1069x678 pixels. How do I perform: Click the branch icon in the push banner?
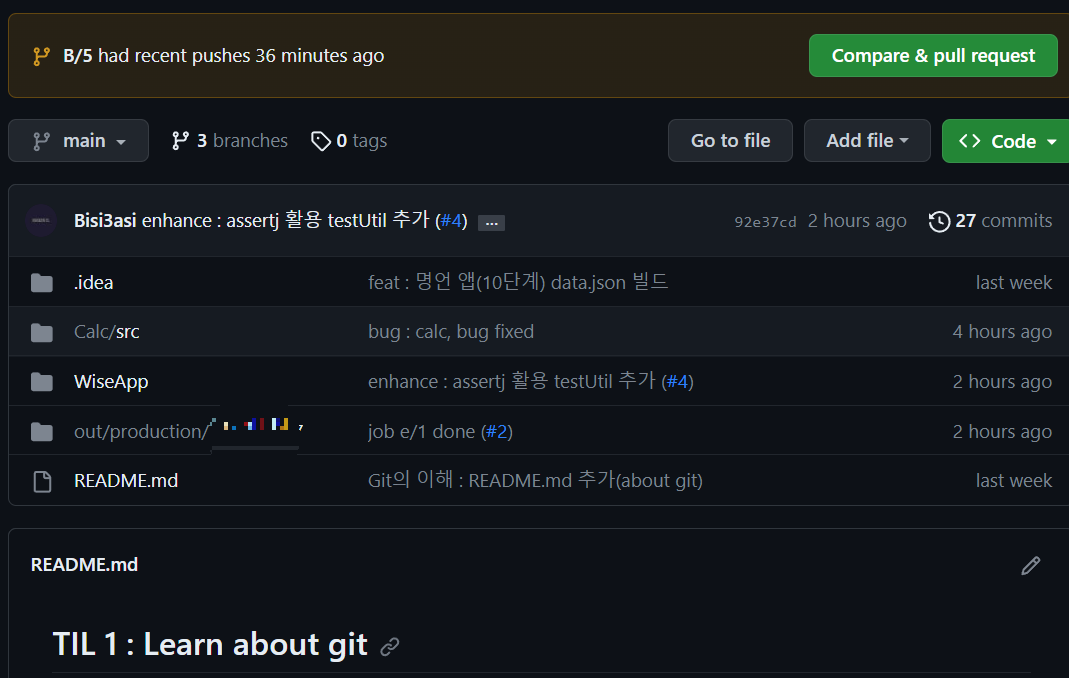(x=42, y=56)
